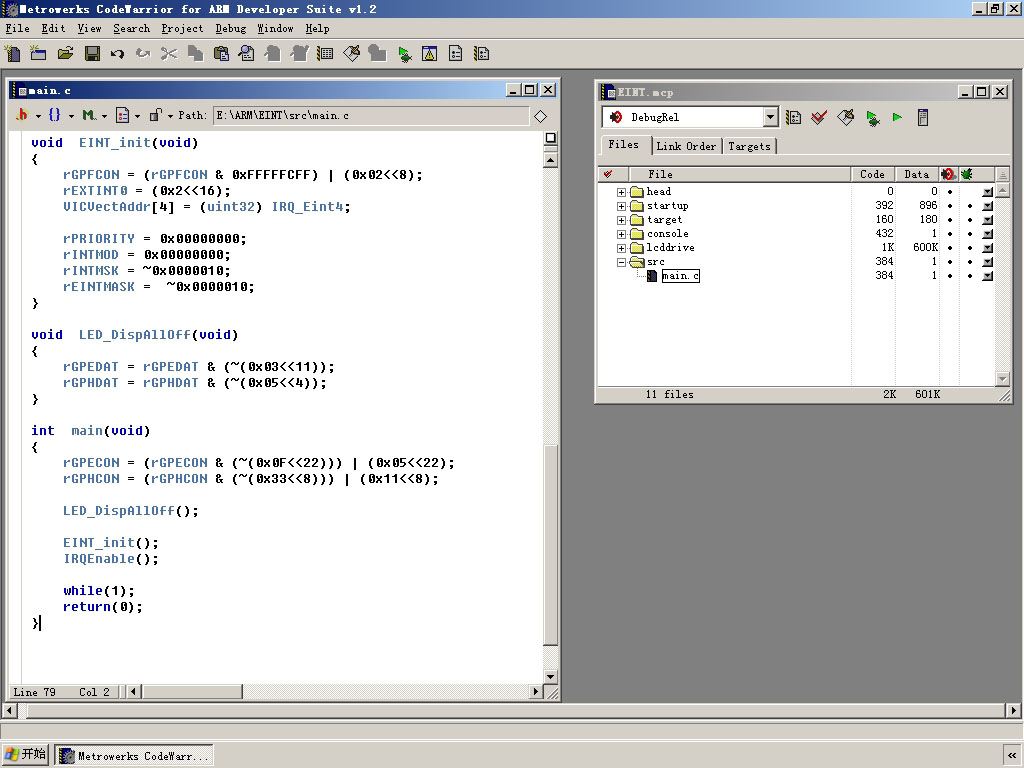1024x768 pixels.
Task: Click the Open file folder icon
Action: [66, 53]
